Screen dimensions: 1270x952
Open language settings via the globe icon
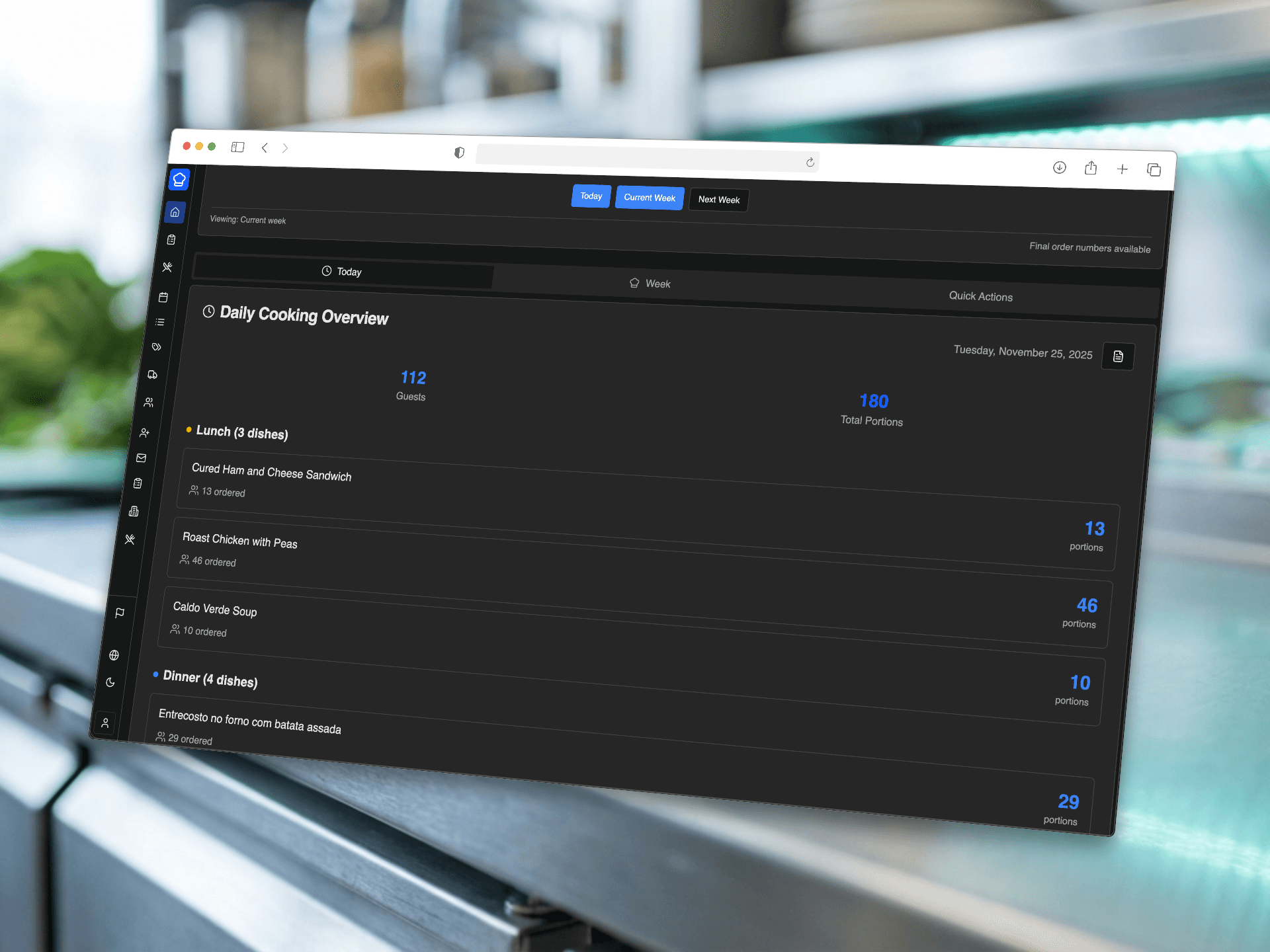pos(114,655)
